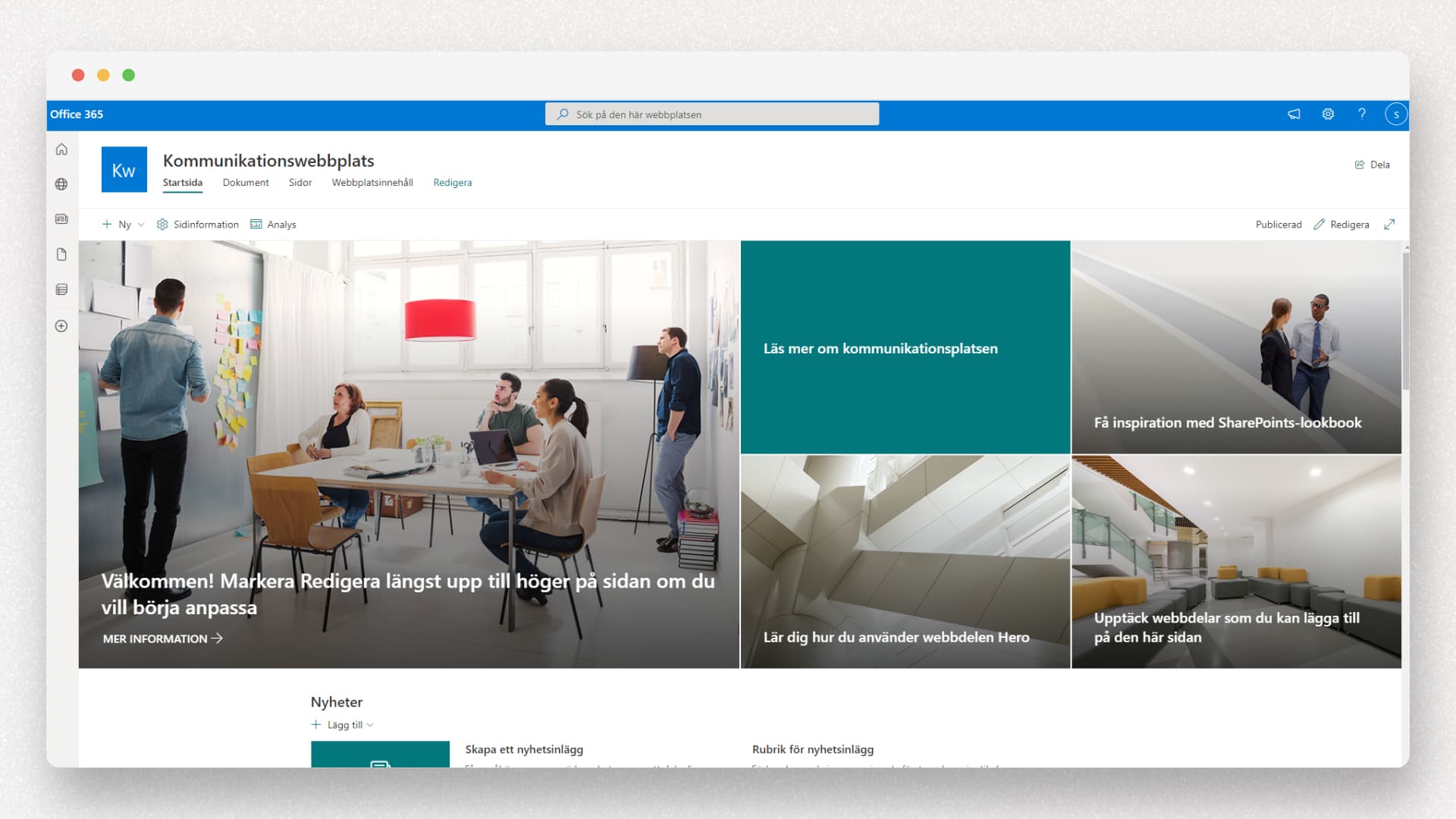Start editing with the Redigera pencil
The height and width of the screenshot is (819, 1456).
[1341, 224]
